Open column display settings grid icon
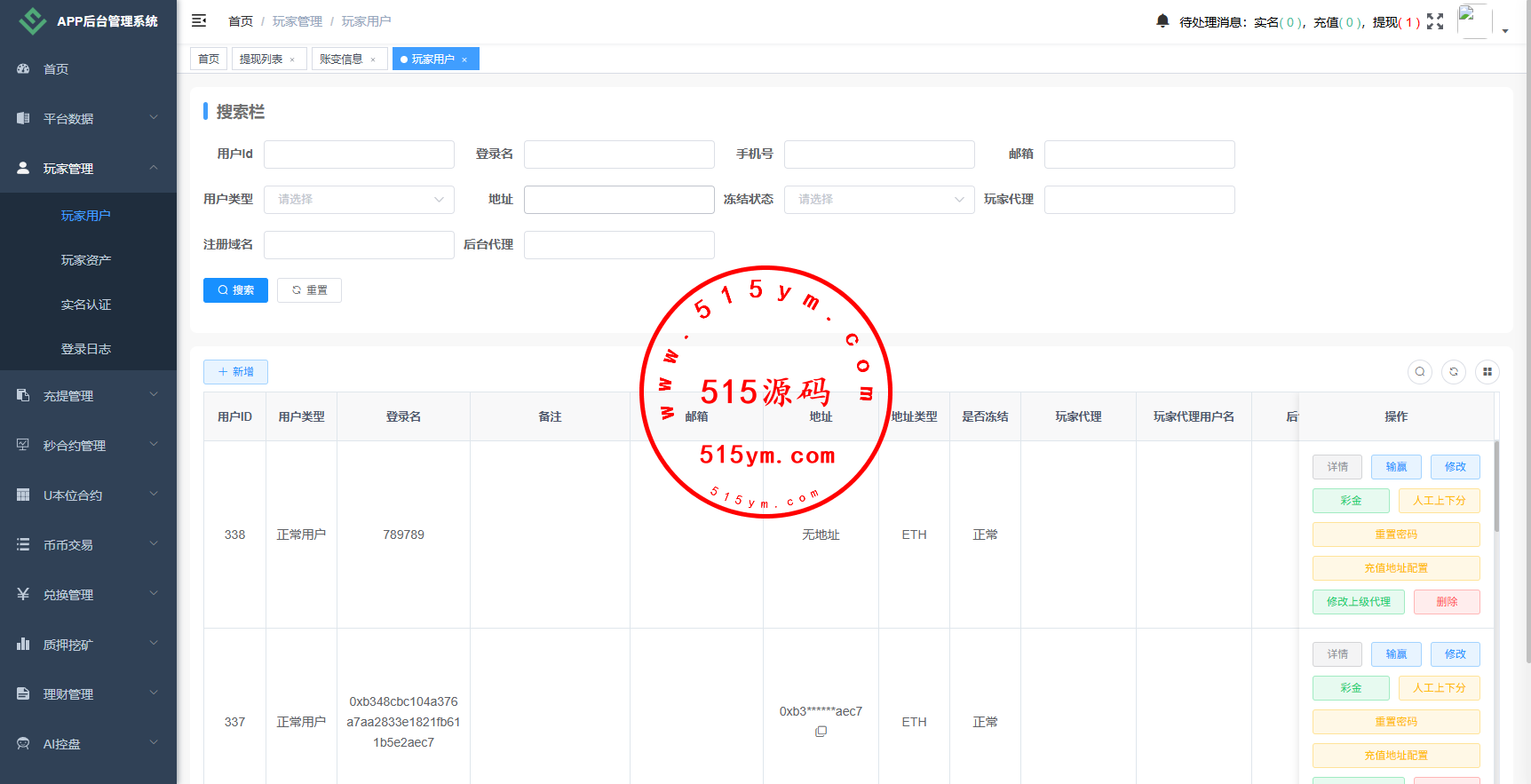 pyautogui.click(x=1487, y=372)
